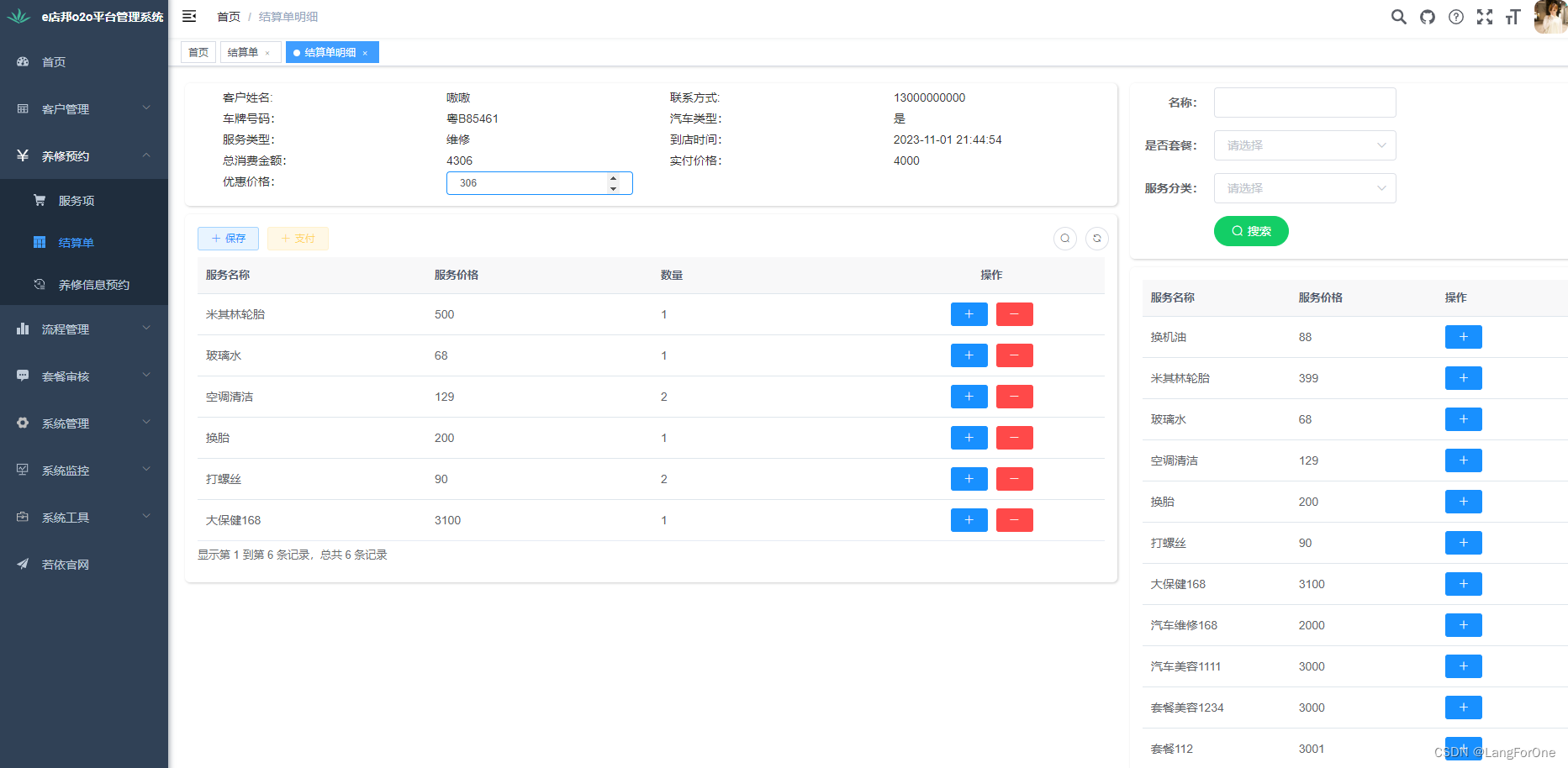Image resolution: width=1568 pixels, height=768 pixels.
Task: Close the 结算单明细 tab
Action: coord(365,53)
